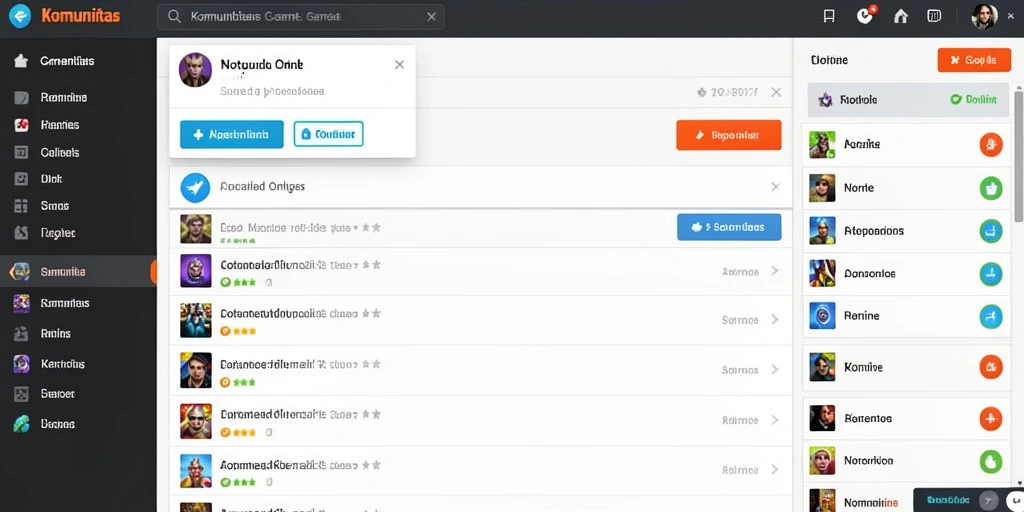This screenshot has height=512, width=1024.
Task: Expand the bottom-right chat widget arrow
Action: pyautogui.click(x=990, y=500)
